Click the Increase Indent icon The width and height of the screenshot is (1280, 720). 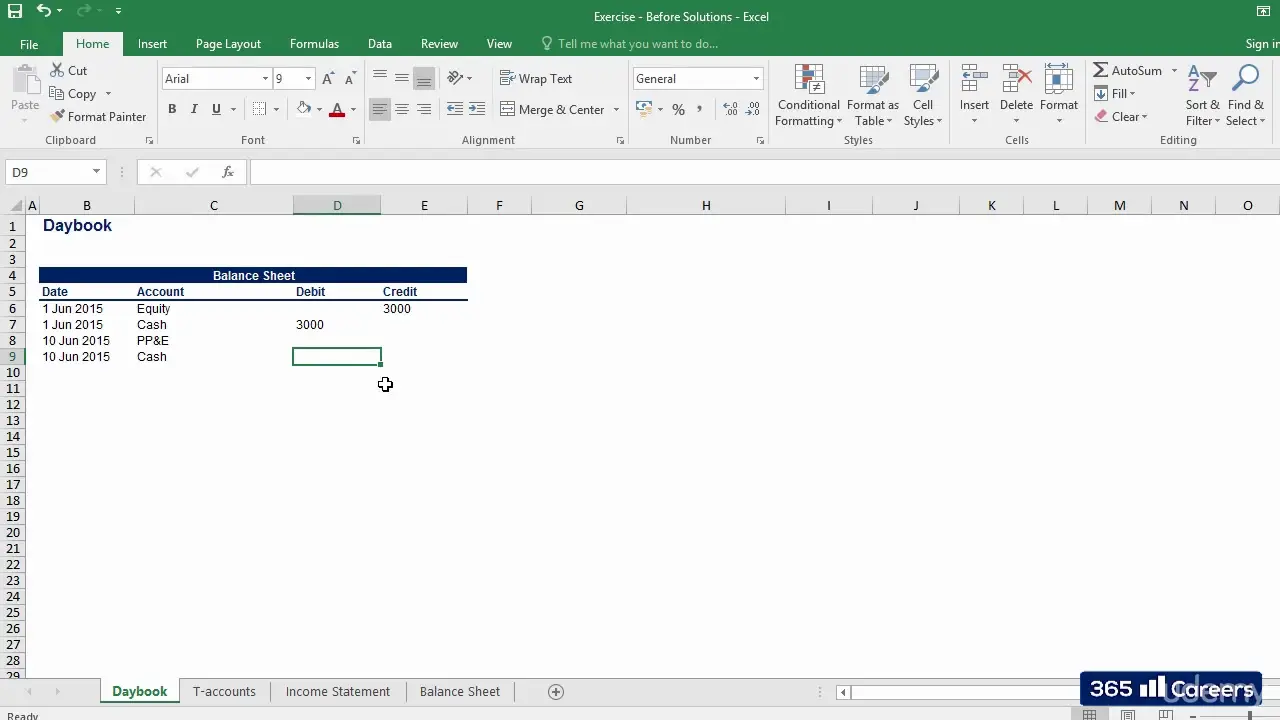coord(477,109)
